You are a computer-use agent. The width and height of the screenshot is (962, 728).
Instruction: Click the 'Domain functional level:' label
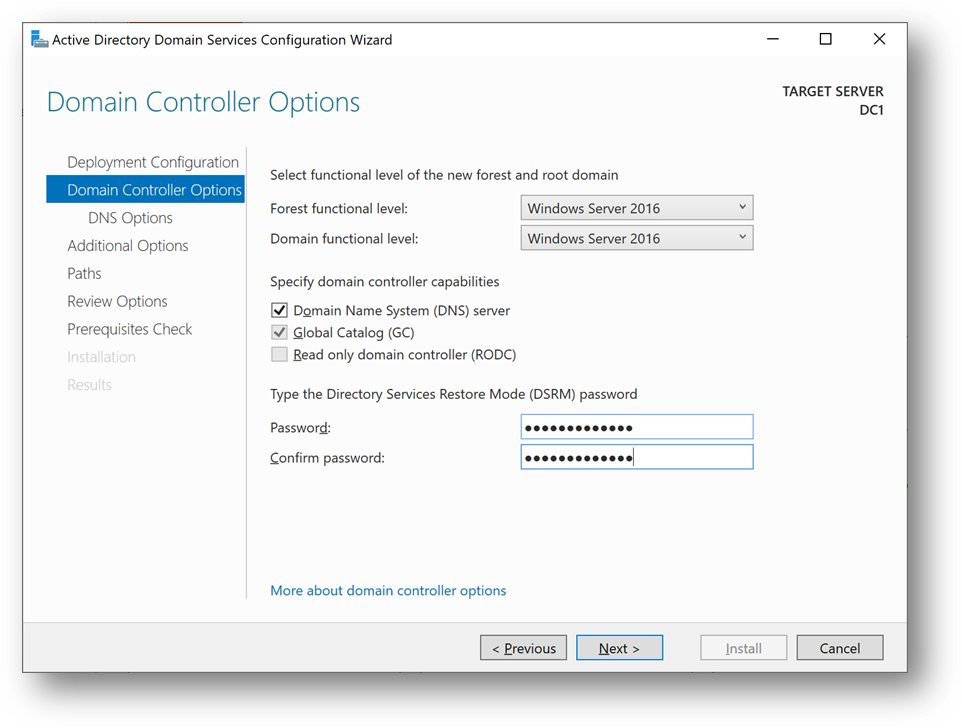pyautogui.click(x=344, y=239)
